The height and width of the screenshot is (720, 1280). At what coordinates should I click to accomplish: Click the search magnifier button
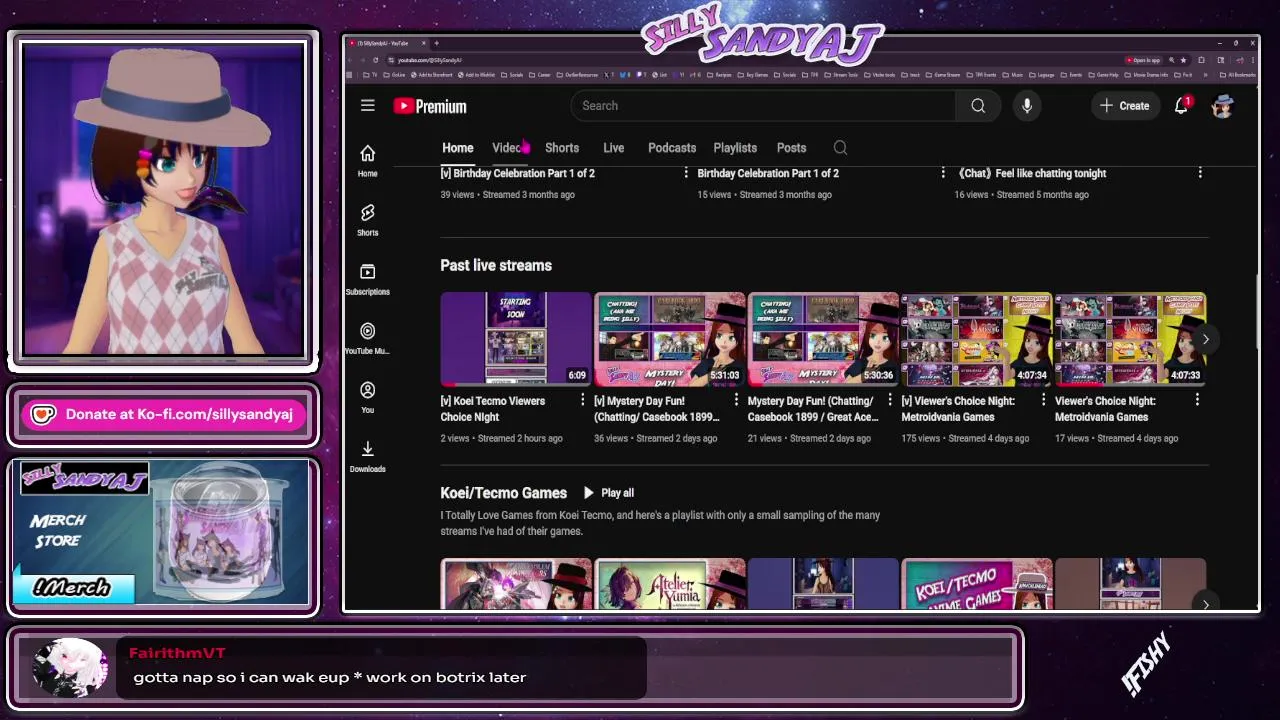978,106
